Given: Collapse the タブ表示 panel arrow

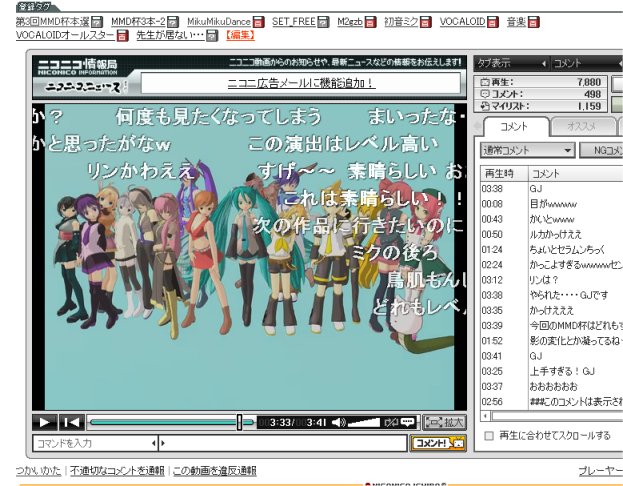Looking at the screenshot, I should 544,64.
